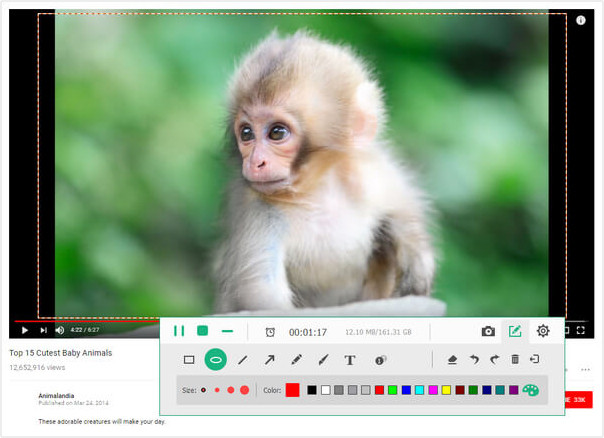This screenshot has height=438, width=604.
Task: Pick the magenta color swatch
Action: (x=433, y=390)
